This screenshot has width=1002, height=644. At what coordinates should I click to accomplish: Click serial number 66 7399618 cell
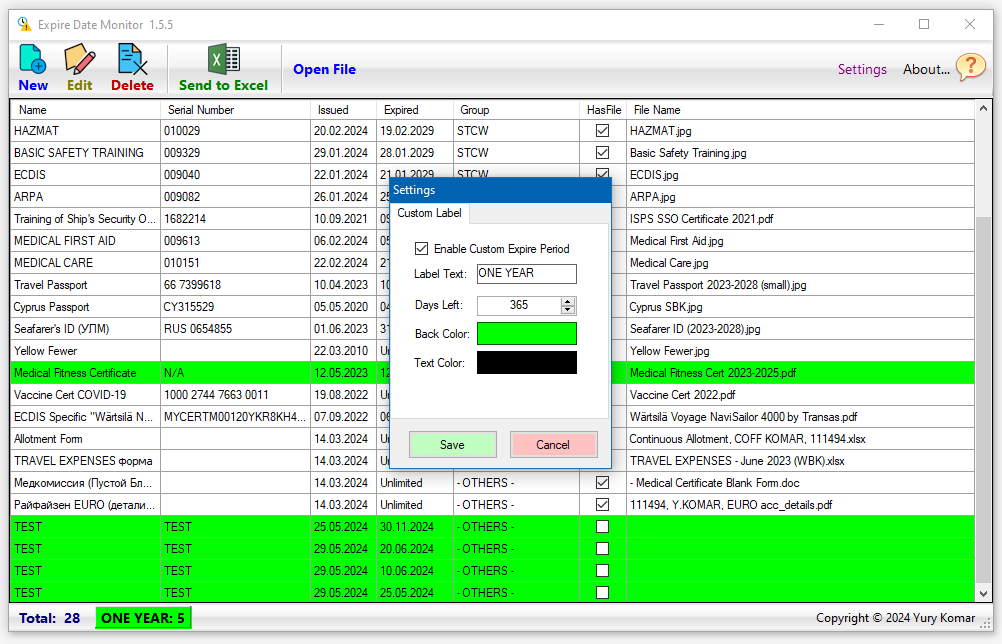coord(235,285)
